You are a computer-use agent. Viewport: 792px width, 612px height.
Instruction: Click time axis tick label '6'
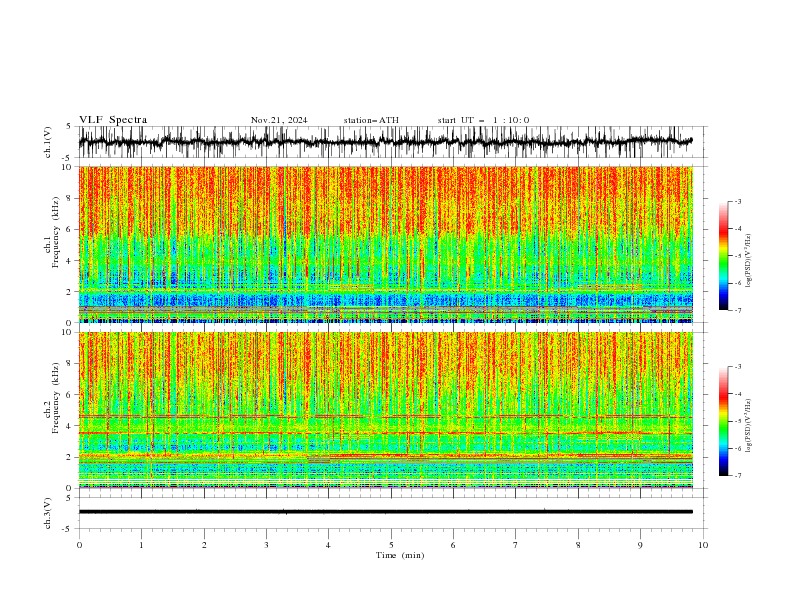453,545
